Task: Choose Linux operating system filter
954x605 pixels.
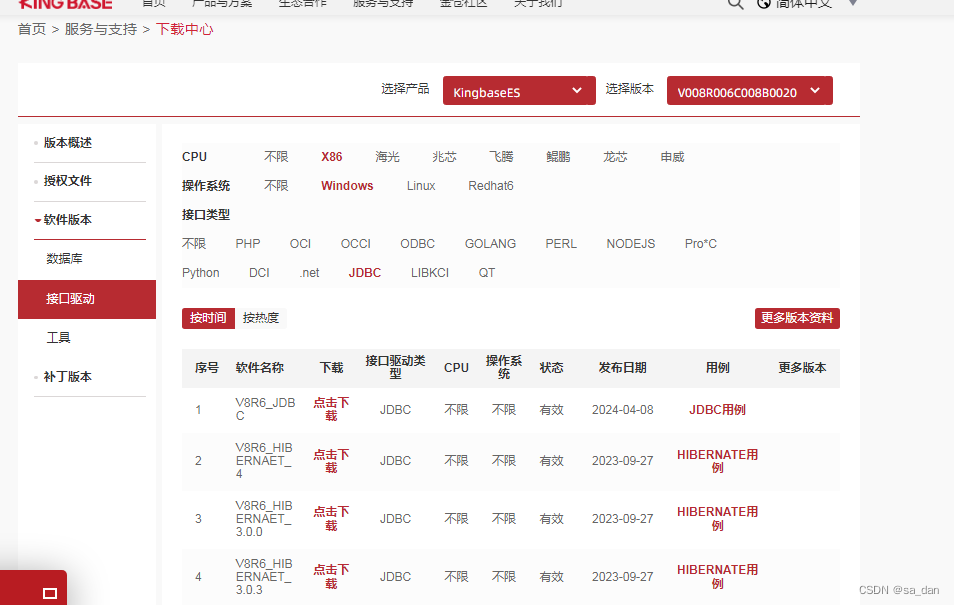Action: click(x=421, y=186)
